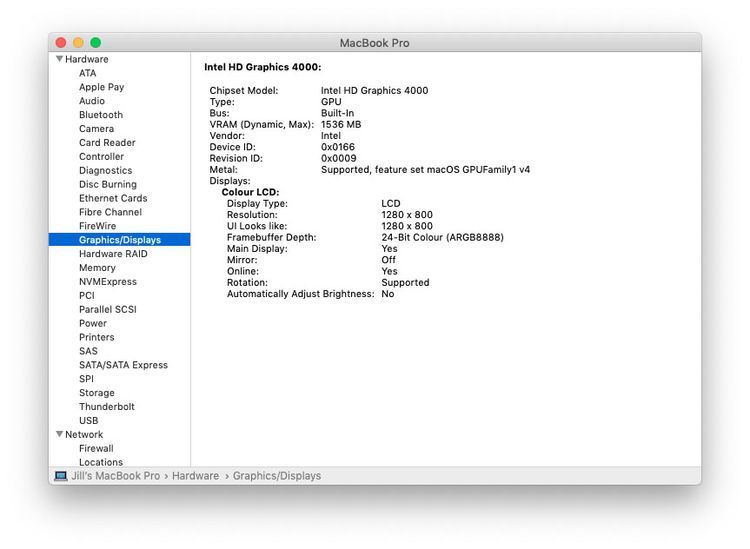Open the ATA hardware entry
Viewport: 750px width, 549px height.
pos(88,73)
